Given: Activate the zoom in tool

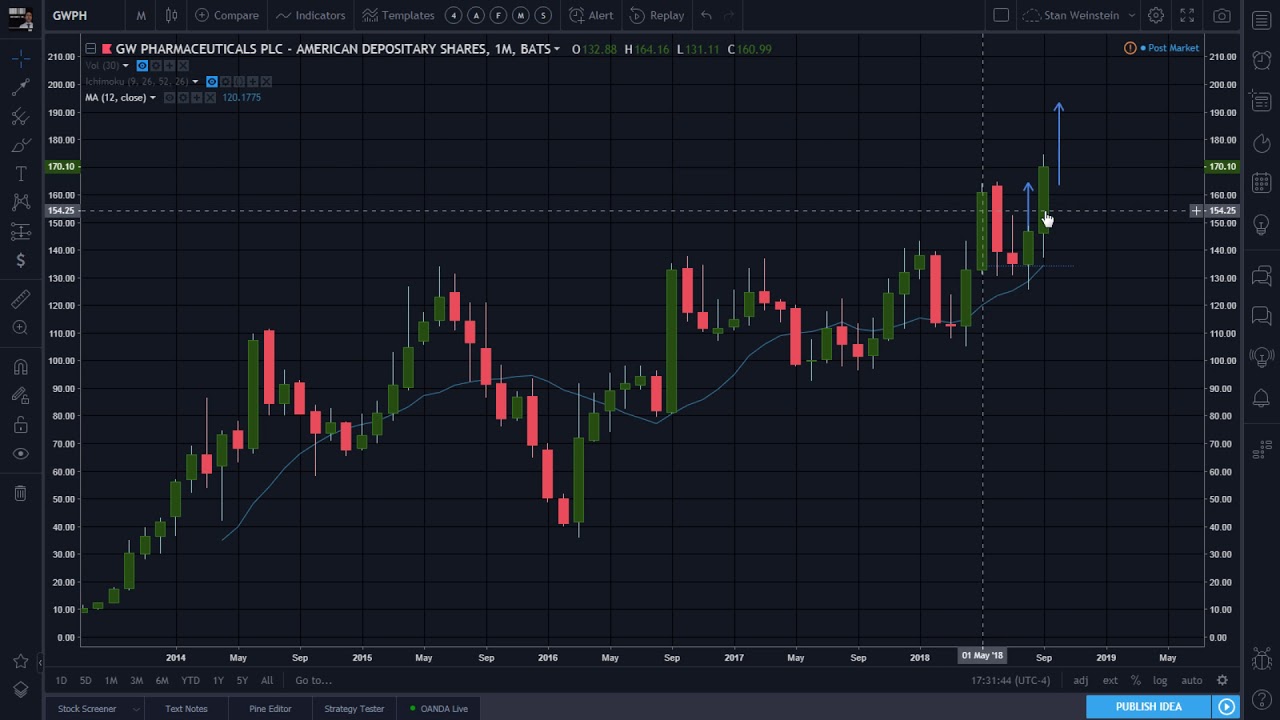Looking at the screenshot, I should 20,328.
